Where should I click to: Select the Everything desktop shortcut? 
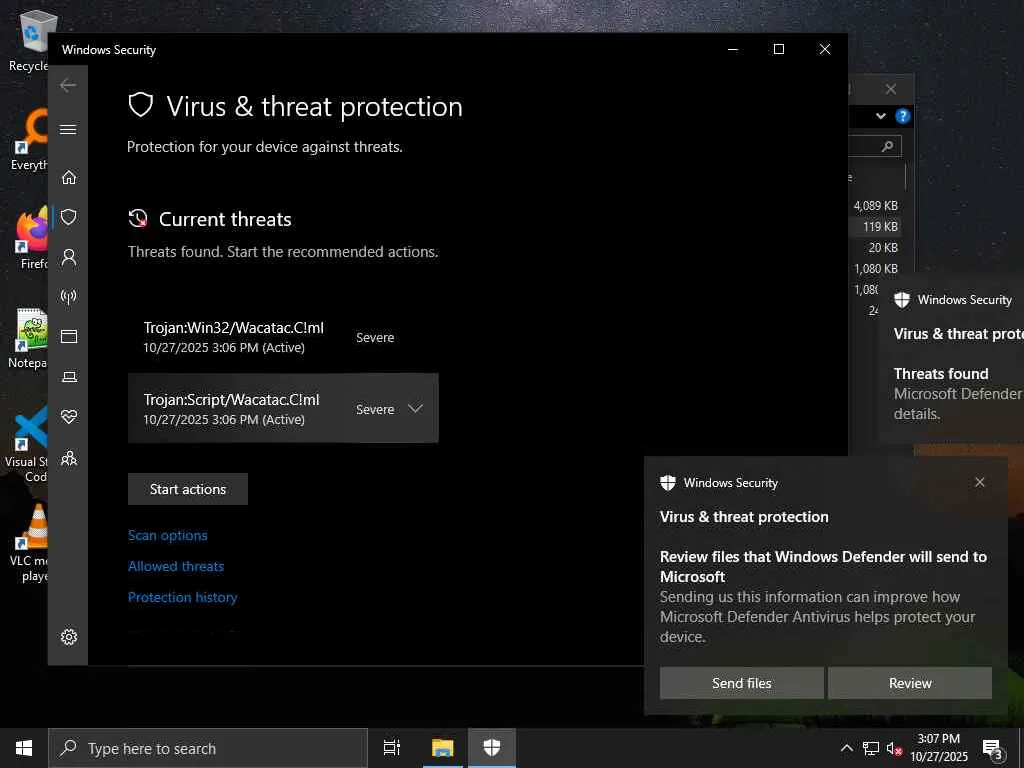pos(29,140)
